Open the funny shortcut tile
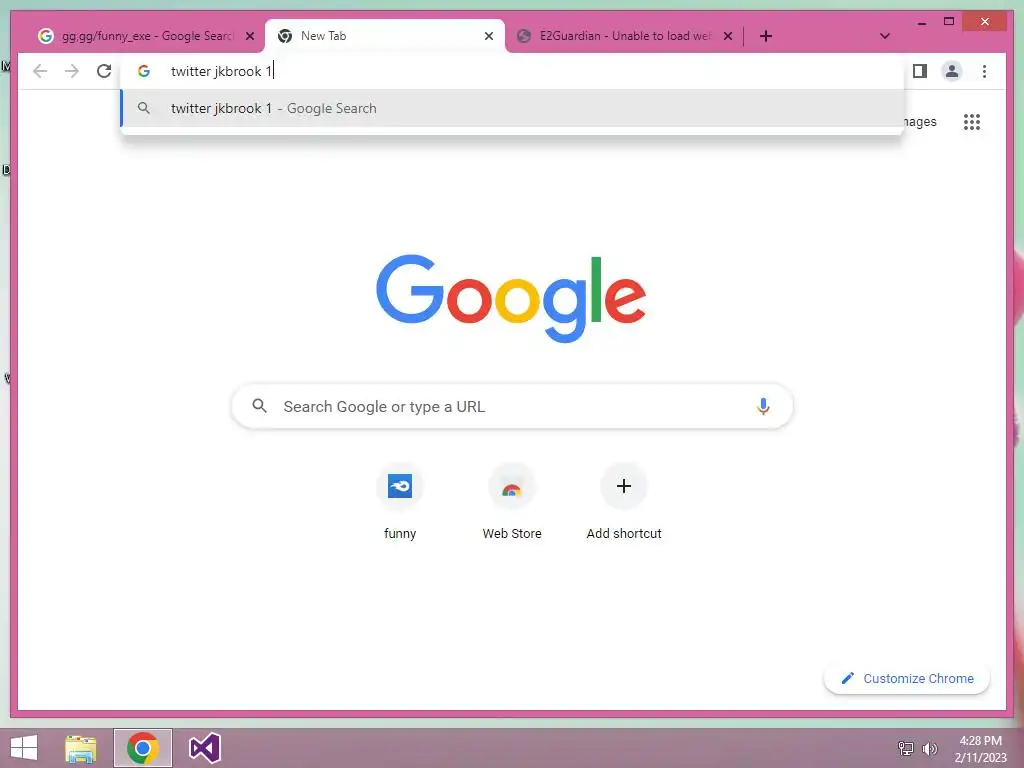 point(400,502)
